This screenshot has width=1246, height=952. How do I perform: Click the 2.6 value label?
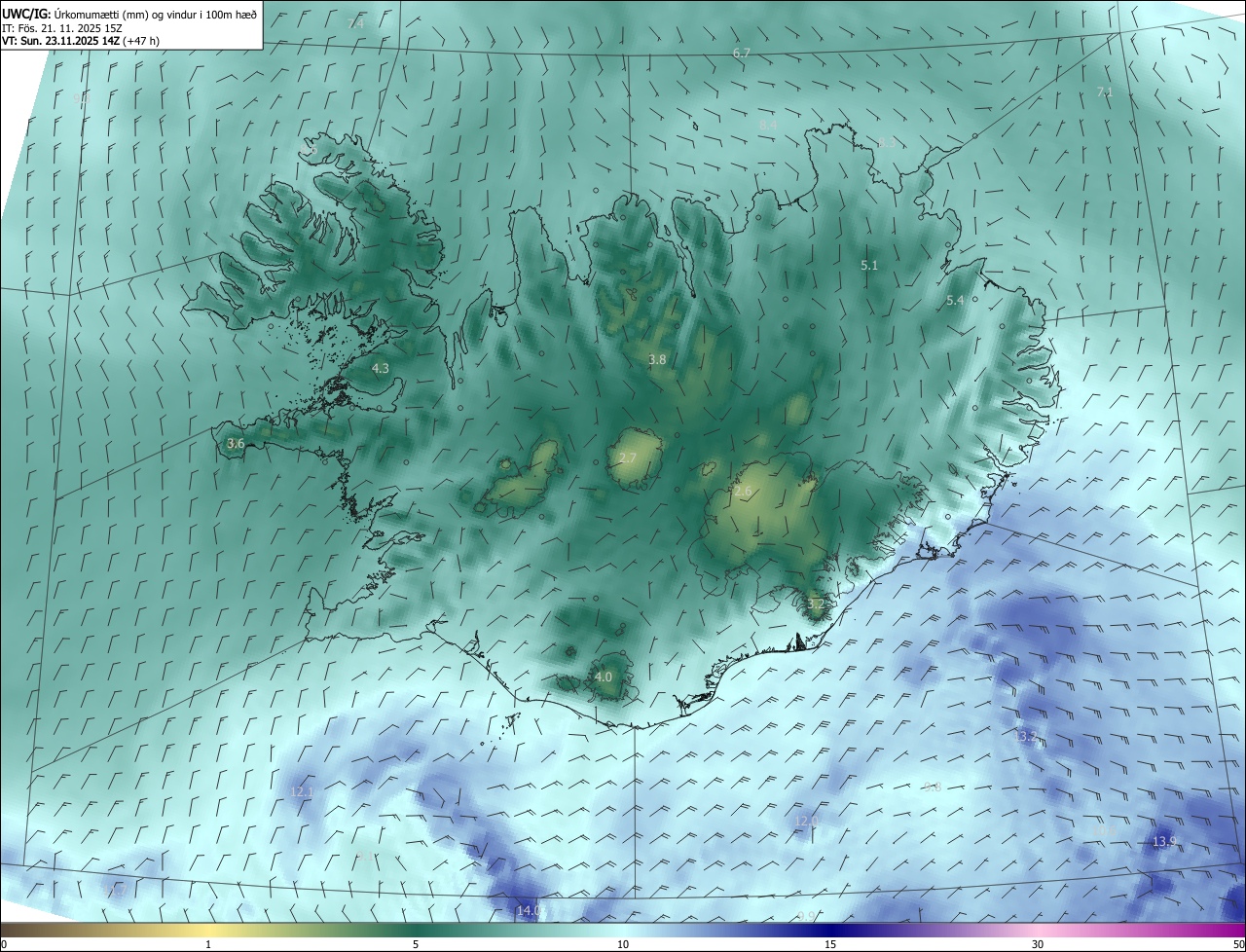tap(743, 493)
